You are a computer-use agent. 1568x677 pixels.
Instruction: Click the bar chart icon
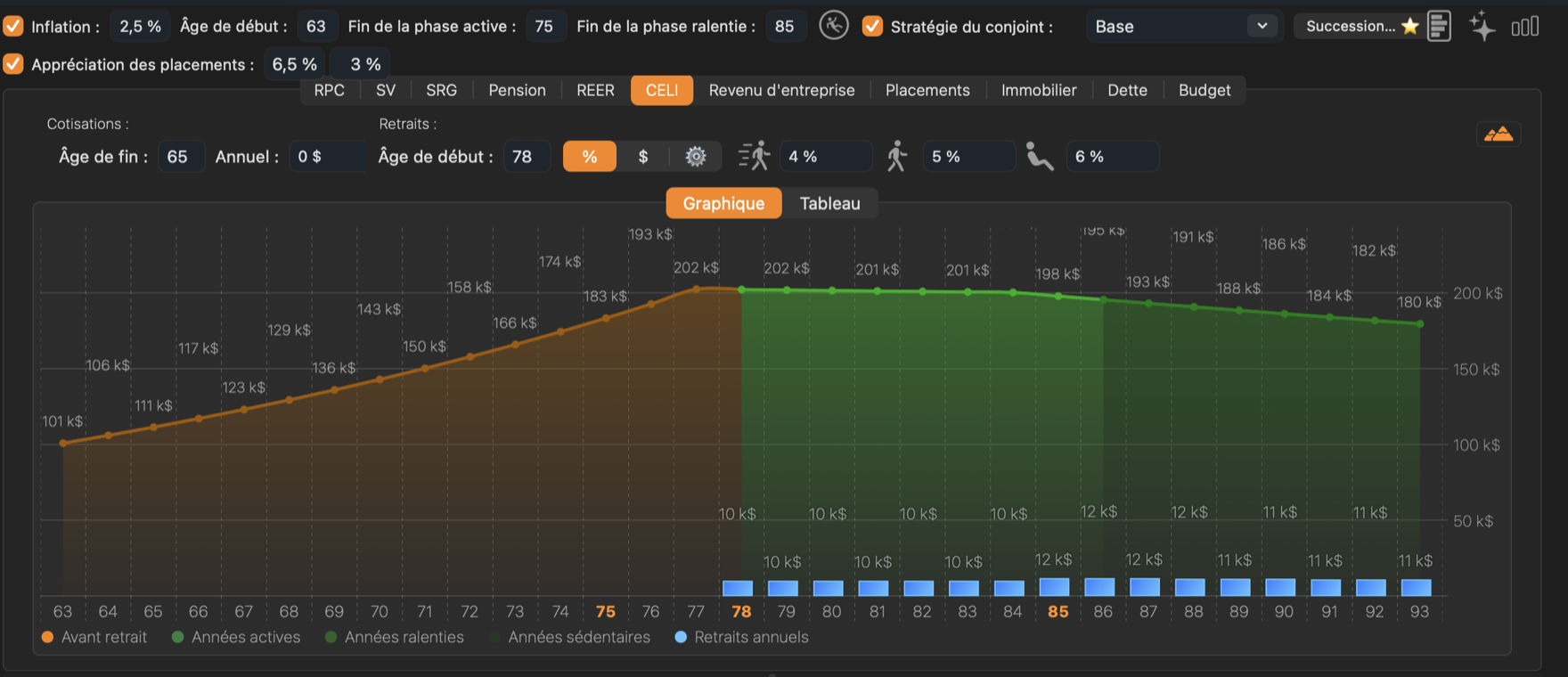pos(1525,27)
